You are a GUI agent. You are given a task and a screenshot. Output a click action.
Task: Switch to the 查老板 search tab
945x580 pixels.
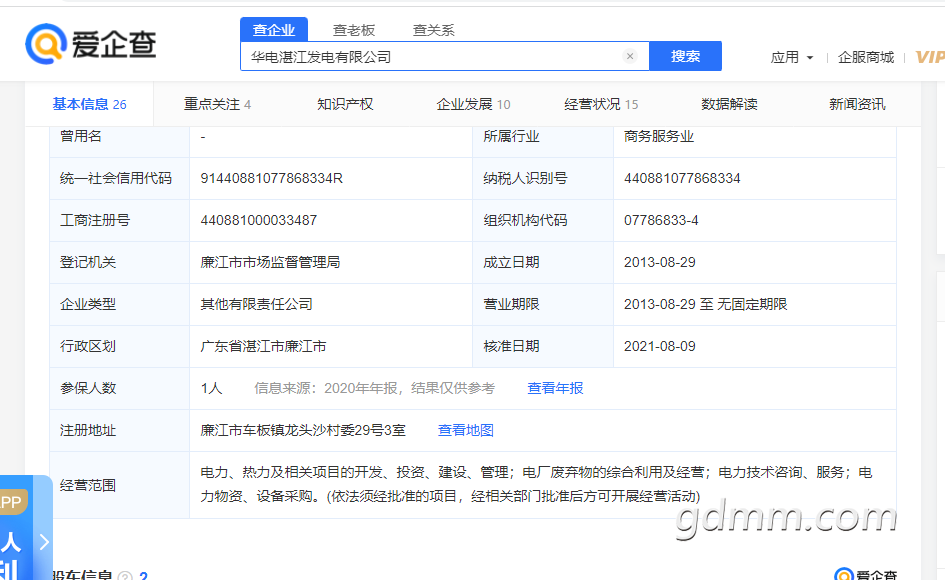click(x=354, y=30)
